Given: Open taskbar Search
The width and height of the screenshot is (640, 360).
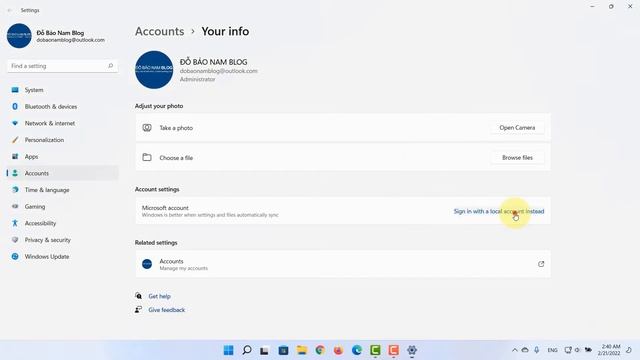Looking at the screenshot, I should click(247, 350).
